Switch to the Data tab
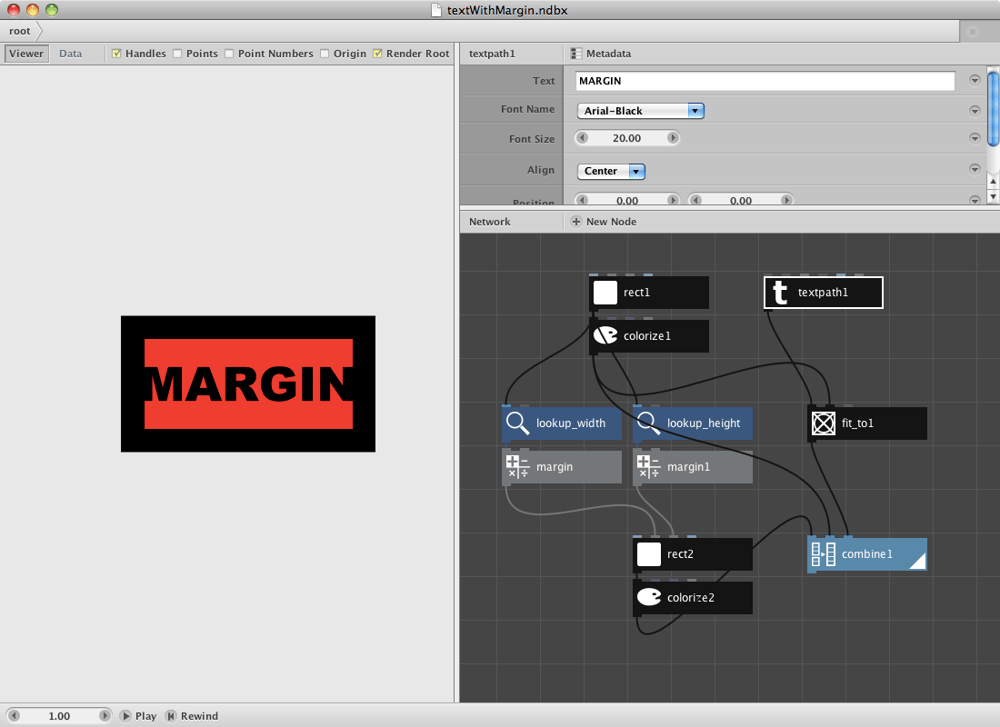Image resolution: width=1000 pixels, height=727 pixels. point(71,54)
